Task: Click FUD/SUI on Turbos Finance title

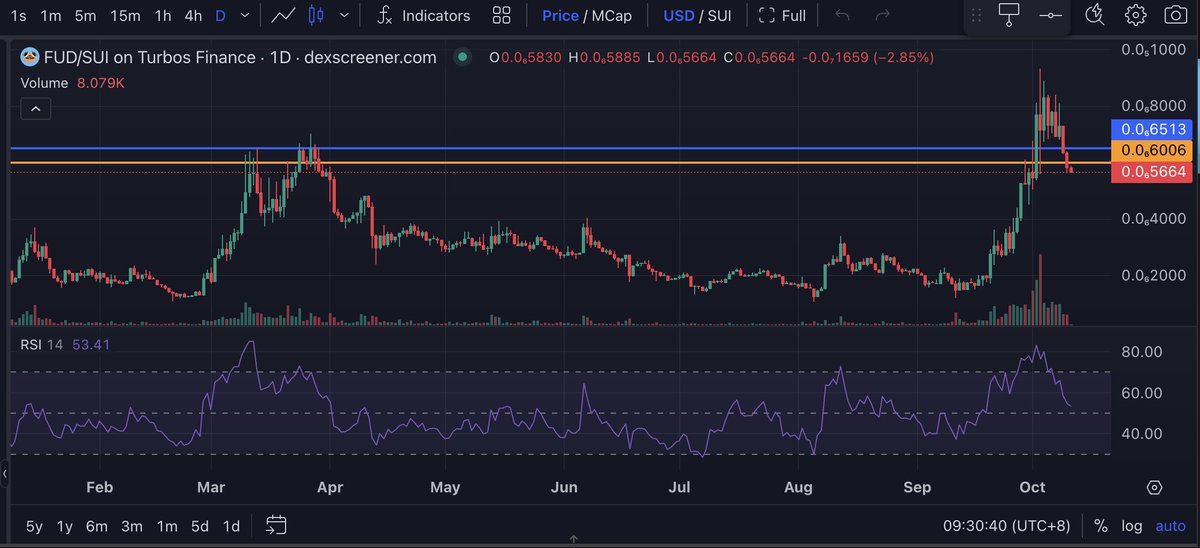Action: tap(150, 57)
